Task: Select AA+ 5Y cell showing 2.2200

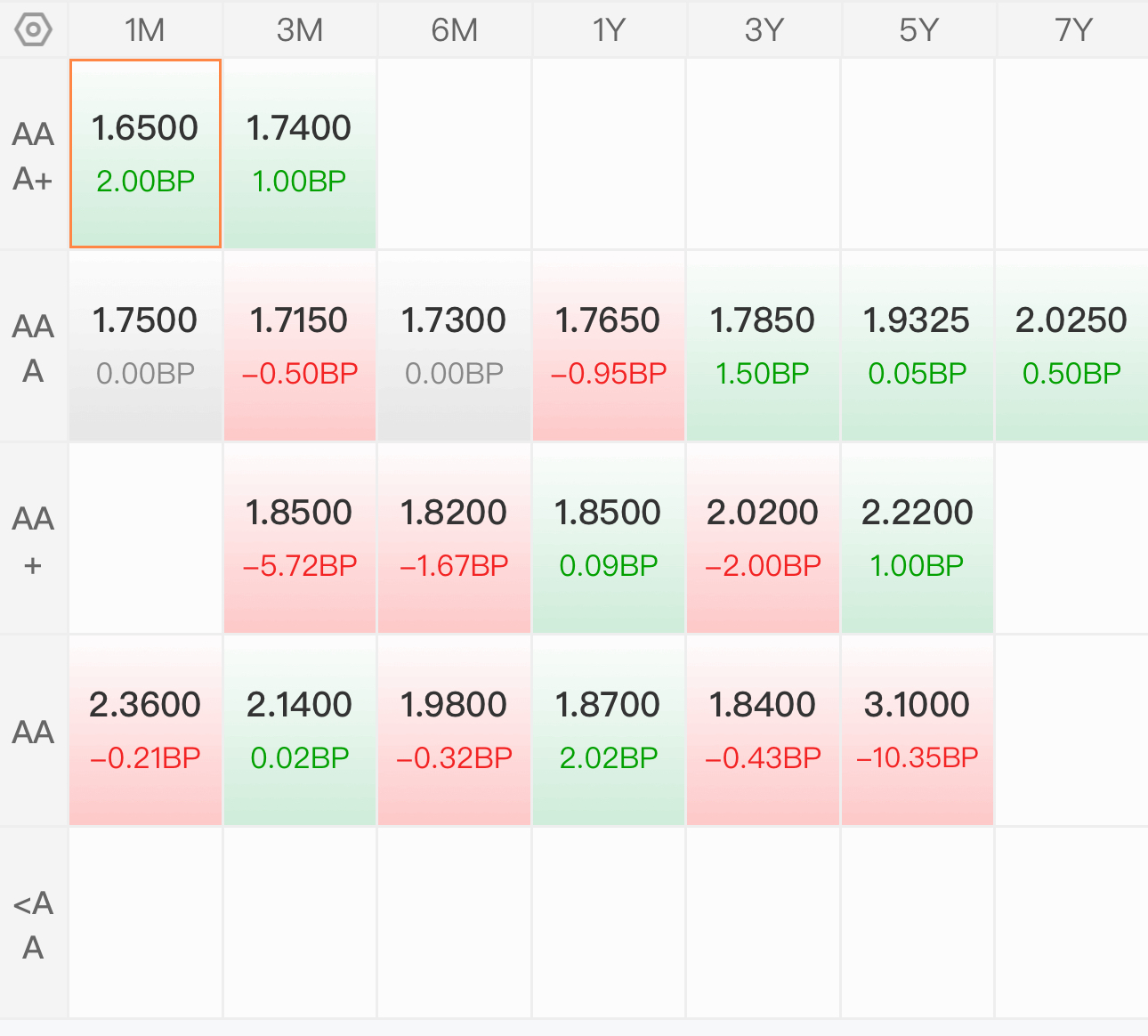Action: (918, 538)
